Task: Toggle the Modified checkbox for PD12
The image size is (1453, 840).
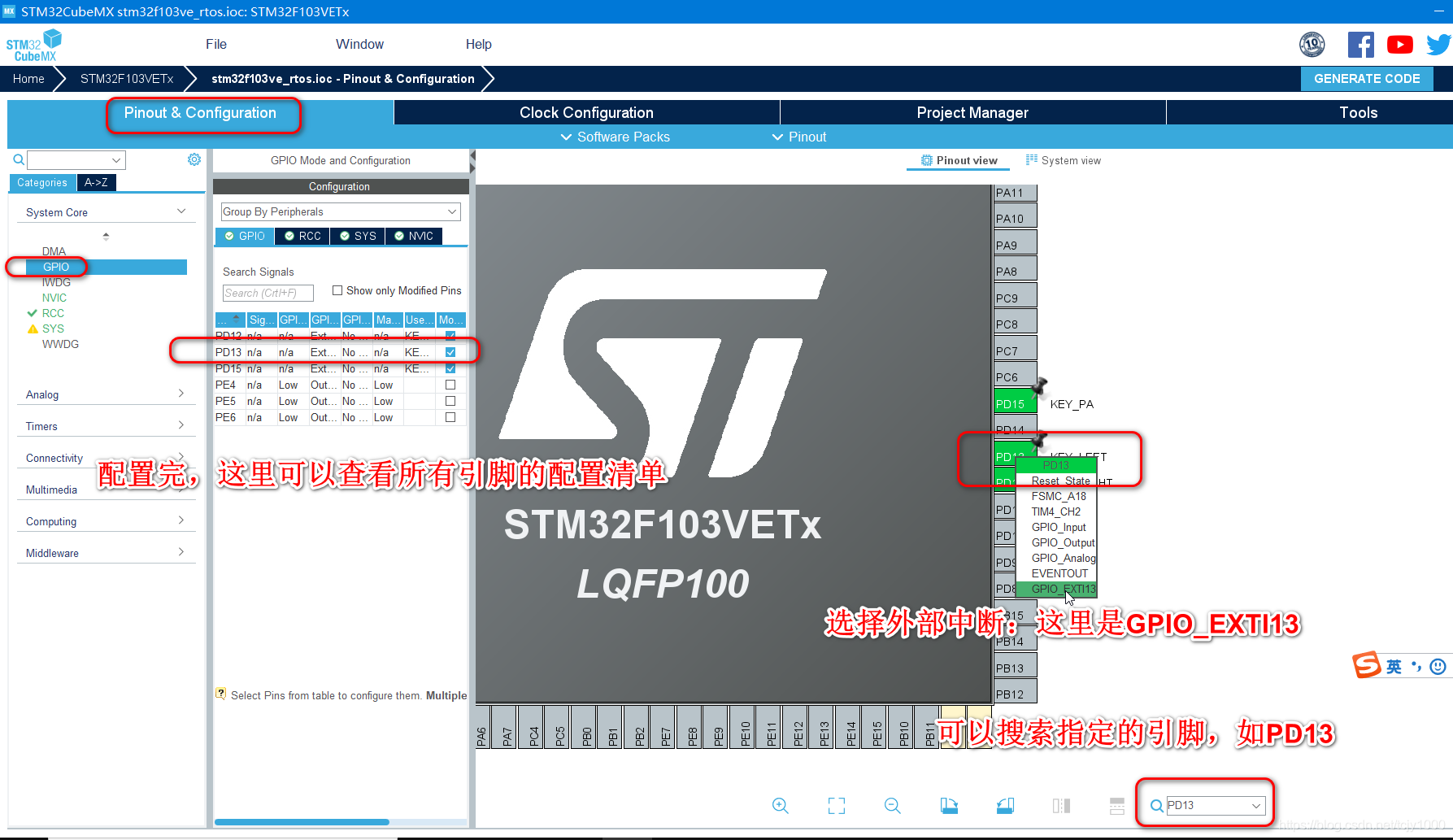Action: click(x=450, y=336)
